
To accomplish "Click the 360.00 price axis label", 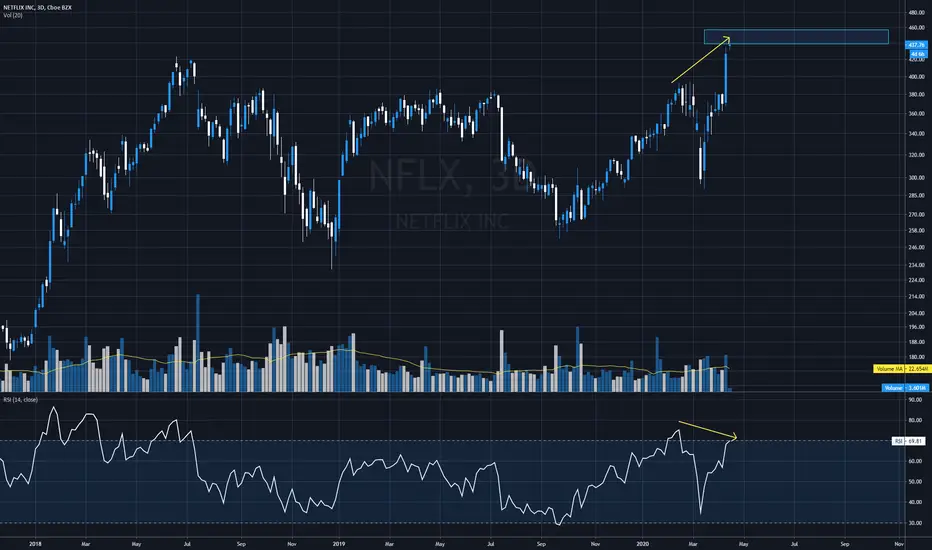I will click(916, 114).
